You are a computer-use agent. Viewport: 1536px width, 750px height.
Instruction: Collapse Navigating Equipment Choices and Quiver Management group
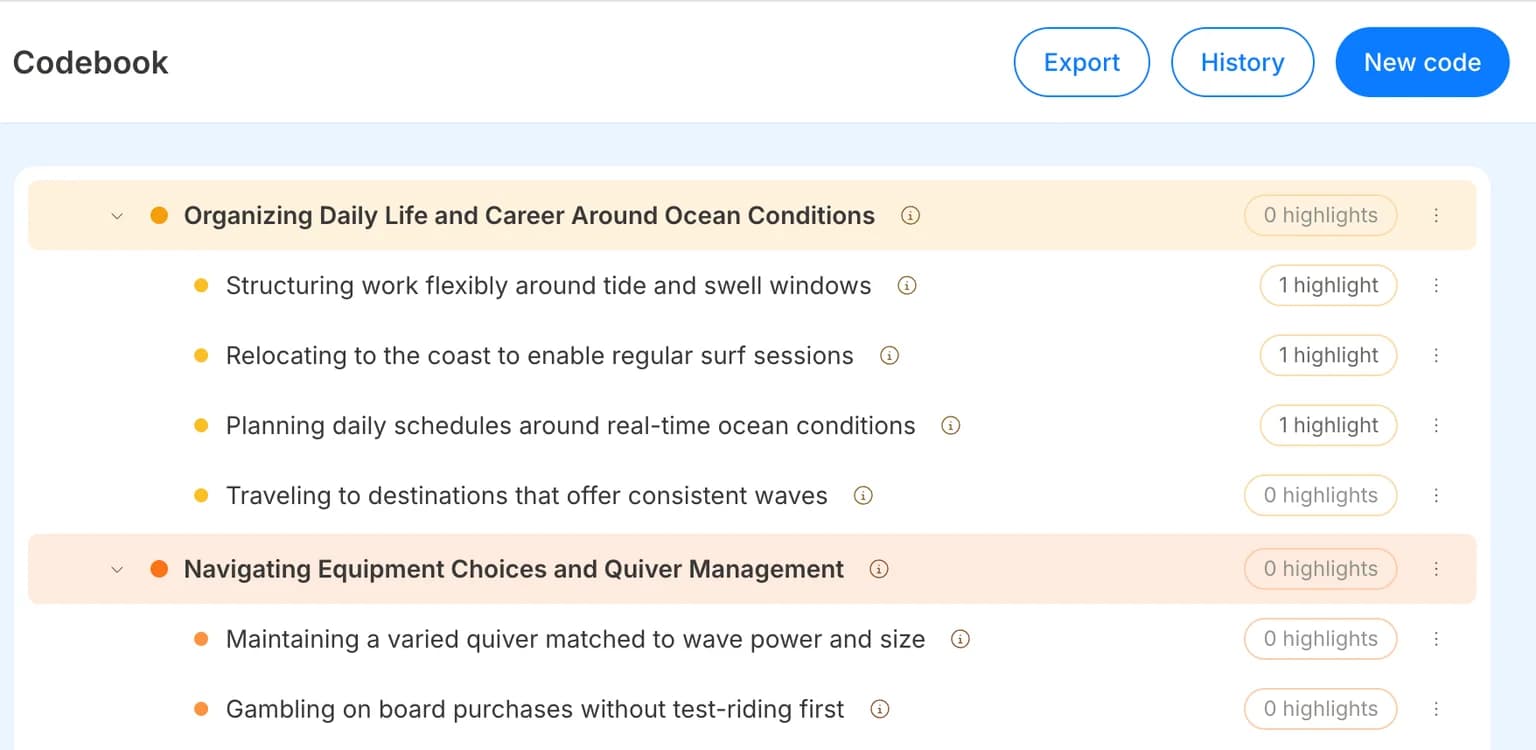click(117, 569)
